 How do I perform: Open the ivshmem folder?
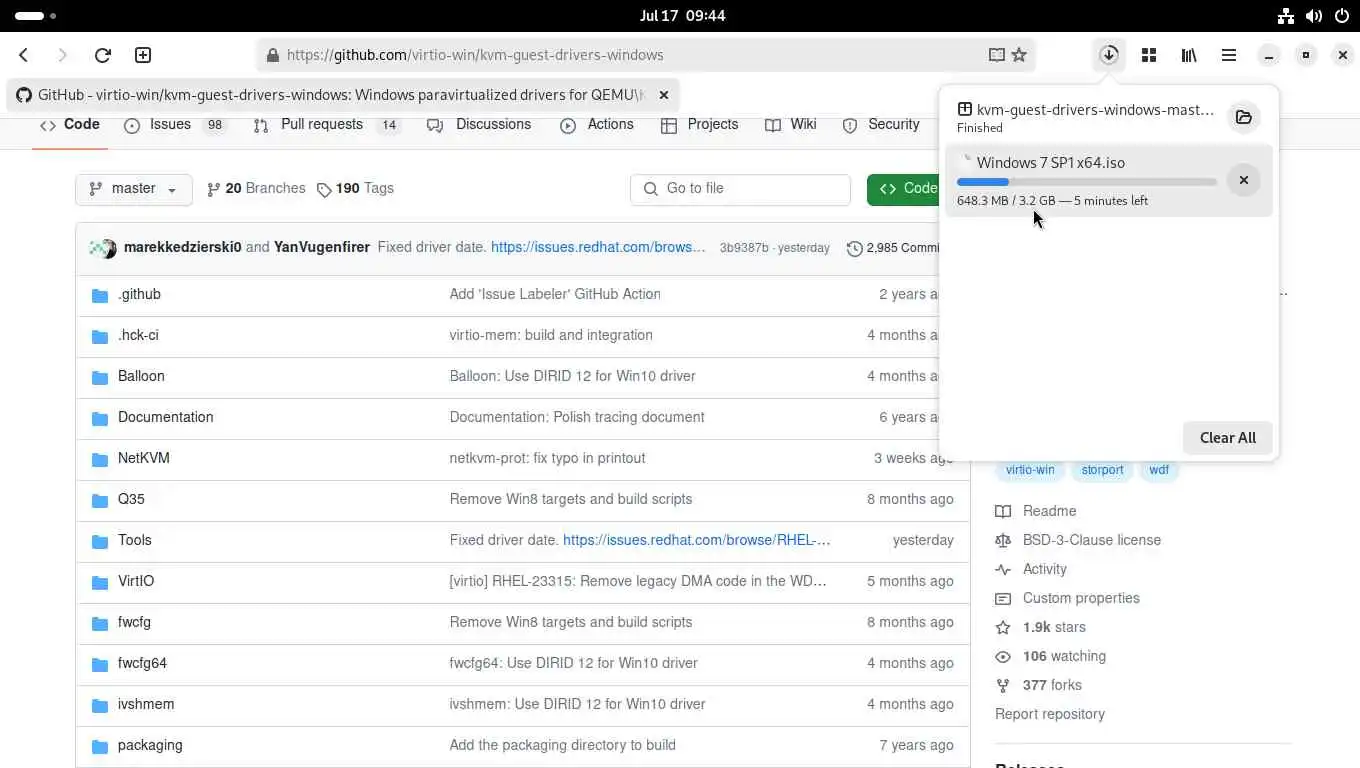click(146, 705)
